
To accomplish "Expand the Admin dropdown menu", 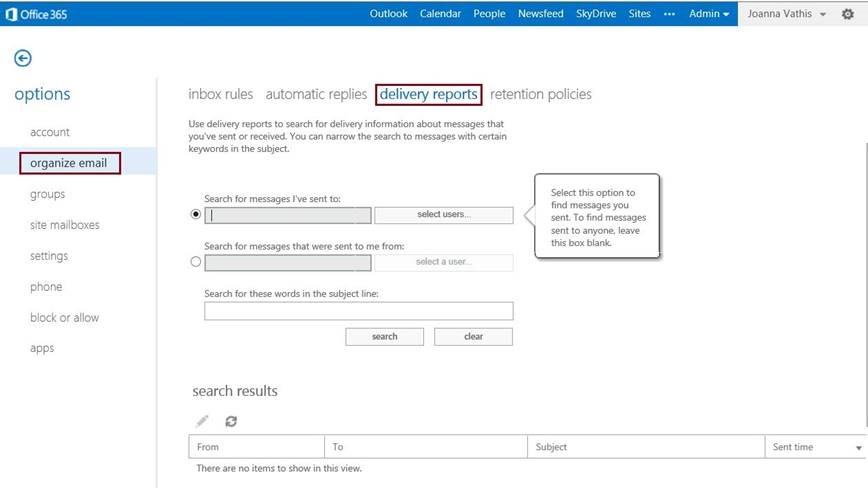I will 709,14.
